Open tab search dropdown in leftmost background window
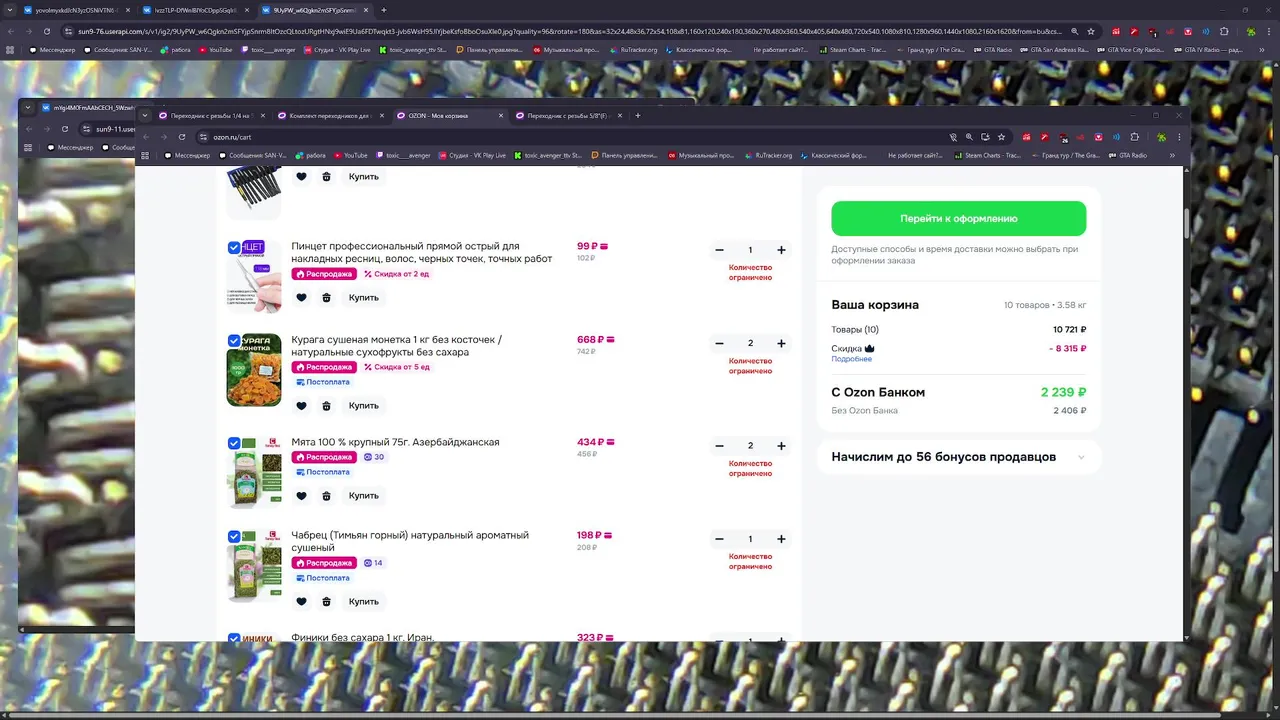The height and width of the screenshot is (720, 1280). click(x=28, y=108)
